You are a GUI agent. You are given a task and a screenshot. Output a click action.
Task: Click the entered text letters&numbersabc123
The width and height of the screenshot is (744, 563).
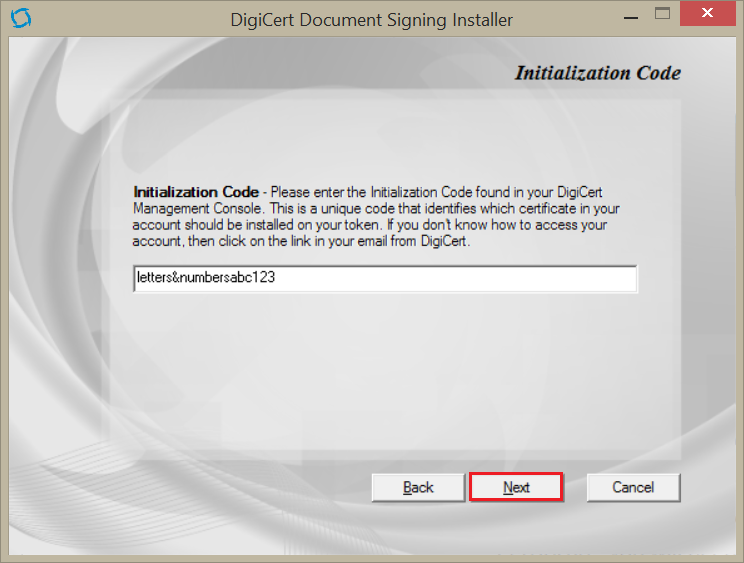point(205,279)
